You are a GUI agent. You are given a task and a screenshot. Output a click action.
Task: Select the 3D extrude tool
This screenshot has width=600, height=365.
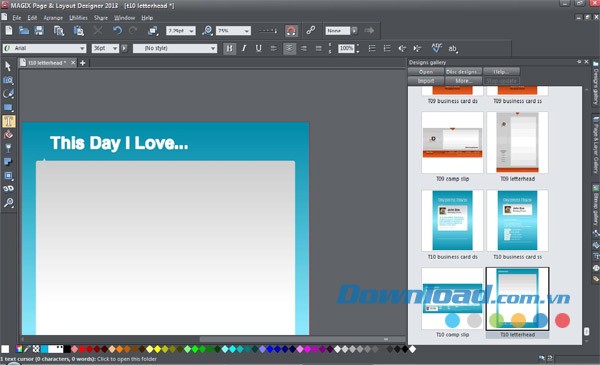pyautogui.click(x=8, y=189)
